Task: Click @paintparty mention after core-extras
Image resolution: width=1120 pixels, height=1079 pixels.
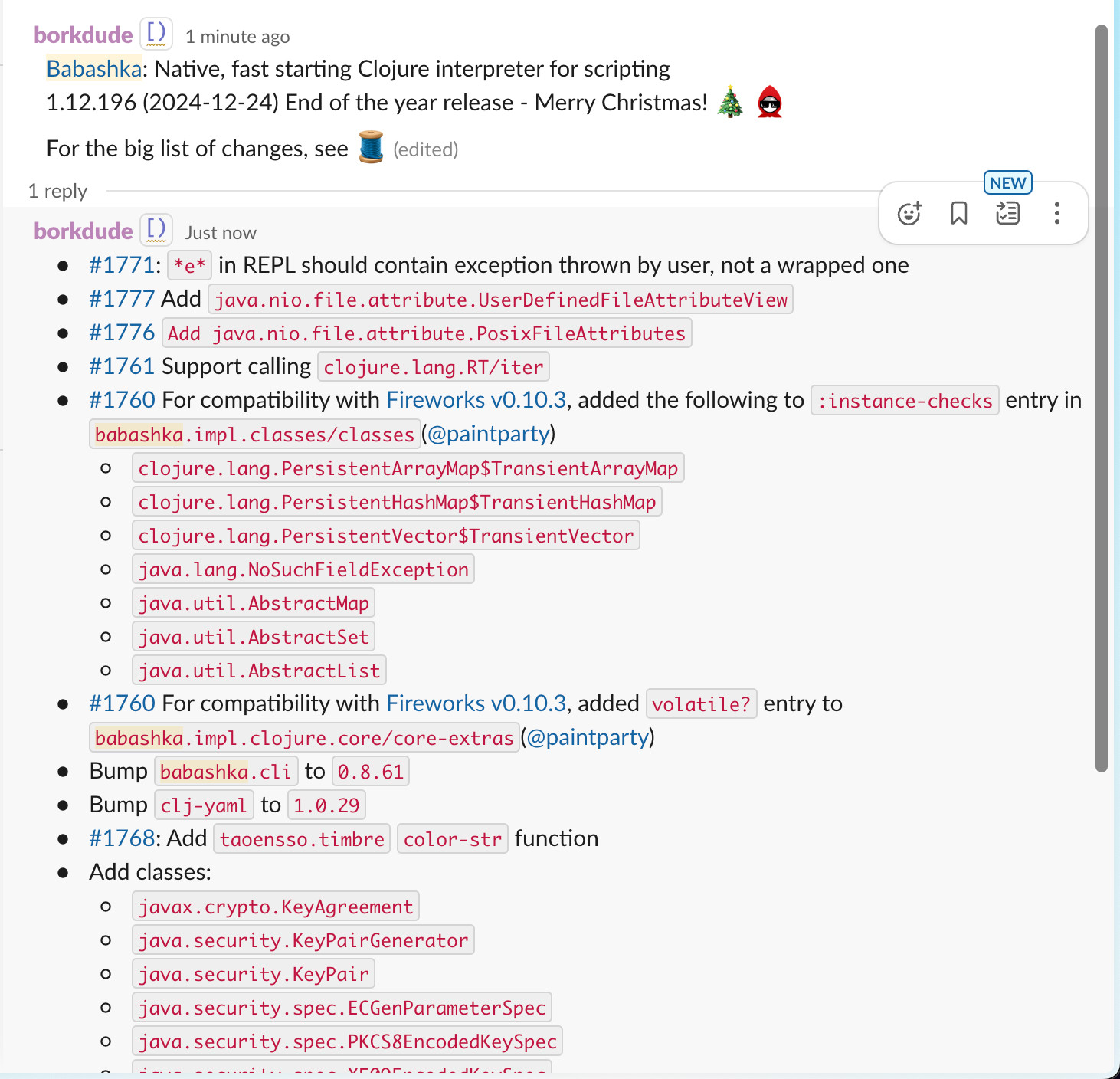Action: (588, 737)
